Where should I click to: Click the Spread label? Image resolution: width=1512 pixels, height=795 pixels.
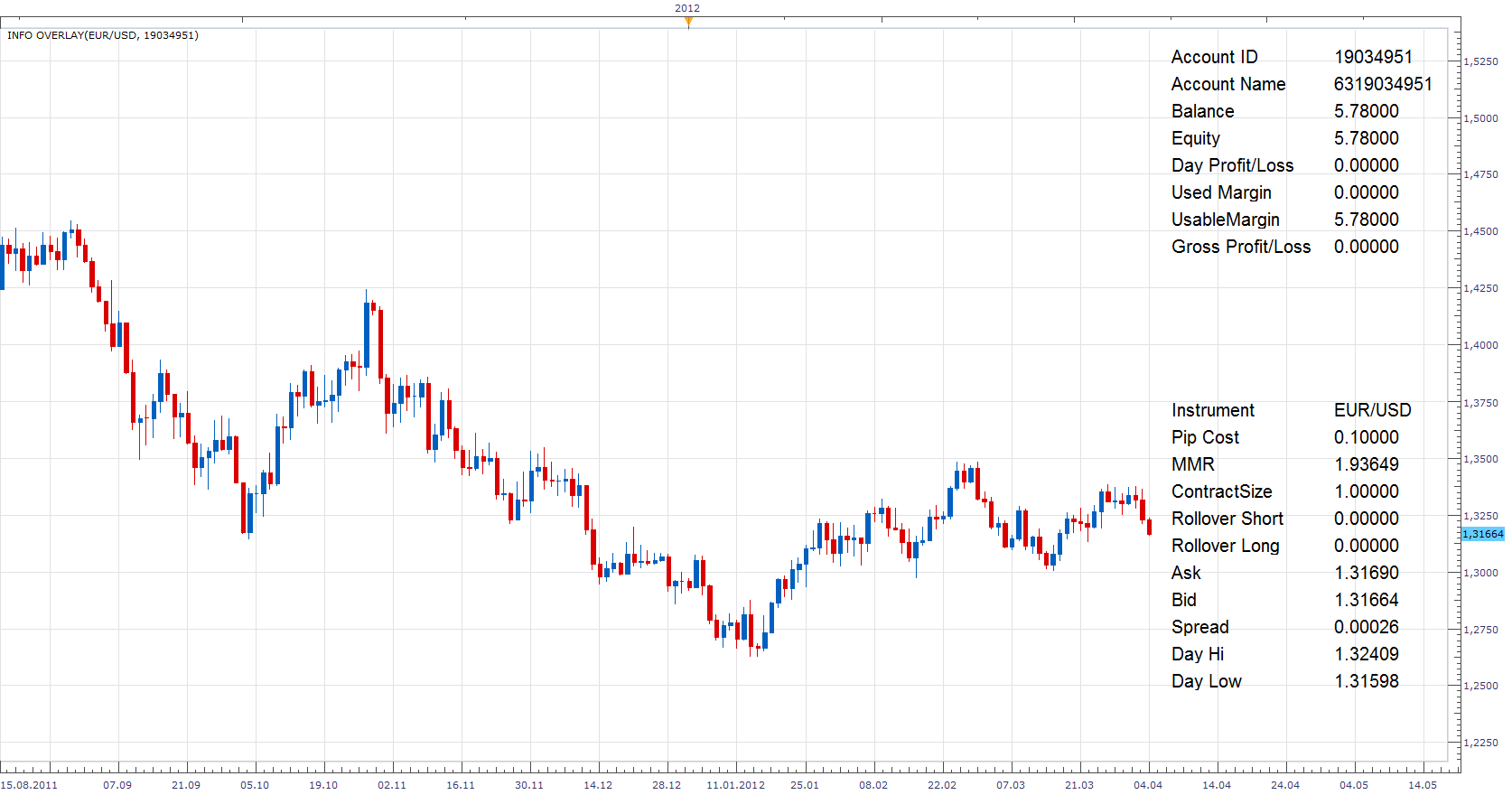tap(1200, 627)
